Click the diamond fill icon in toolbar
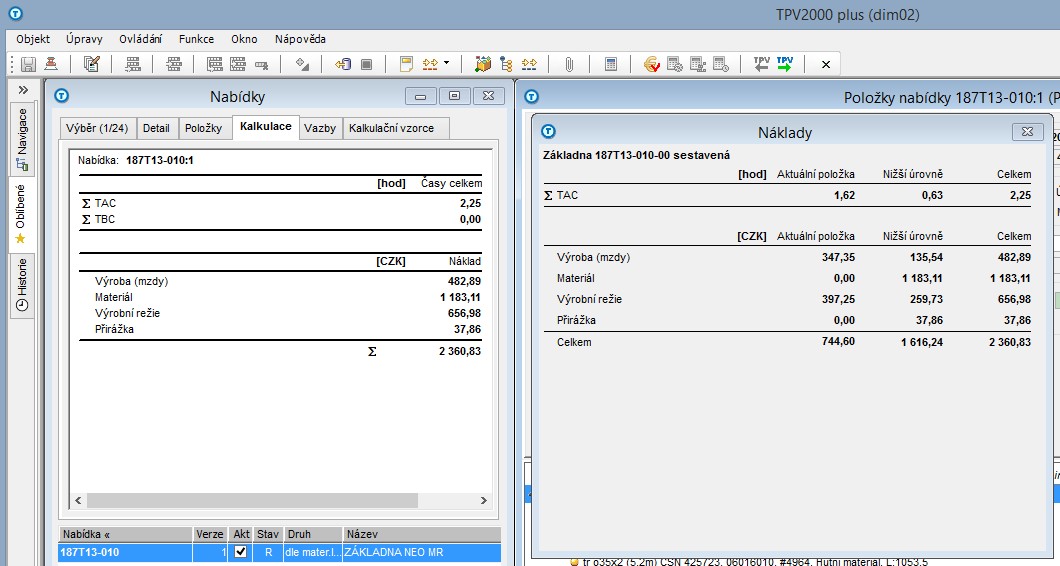The image size is (1060, 566). 302,64
